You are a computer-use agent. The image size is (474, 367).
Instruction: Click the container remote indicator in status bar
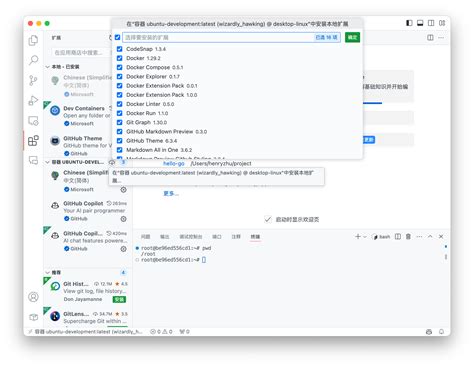86,332
